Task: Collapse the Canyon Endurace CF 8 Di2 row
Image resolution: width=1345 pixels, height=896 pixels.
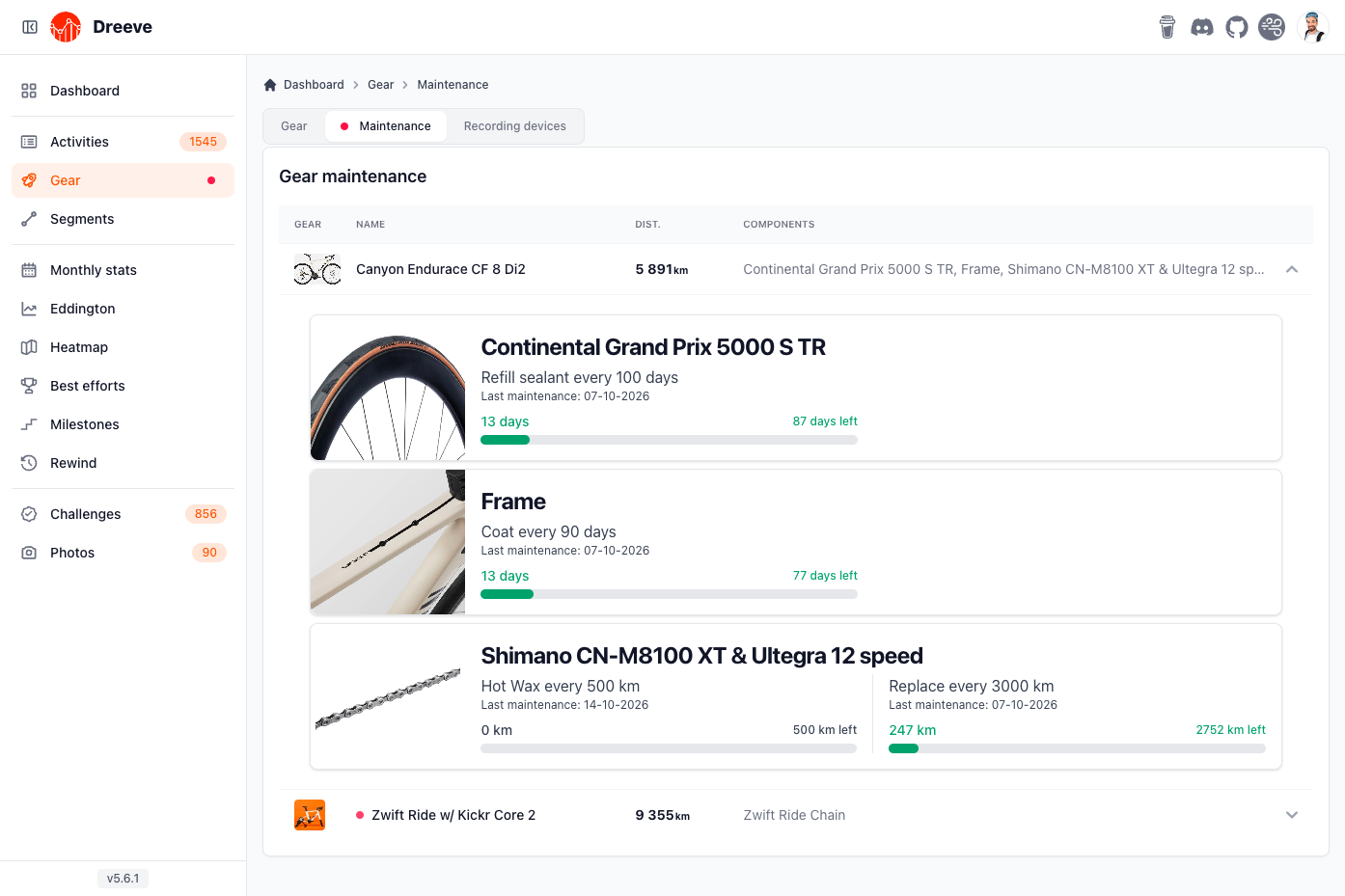Action: coord(1292,269)
